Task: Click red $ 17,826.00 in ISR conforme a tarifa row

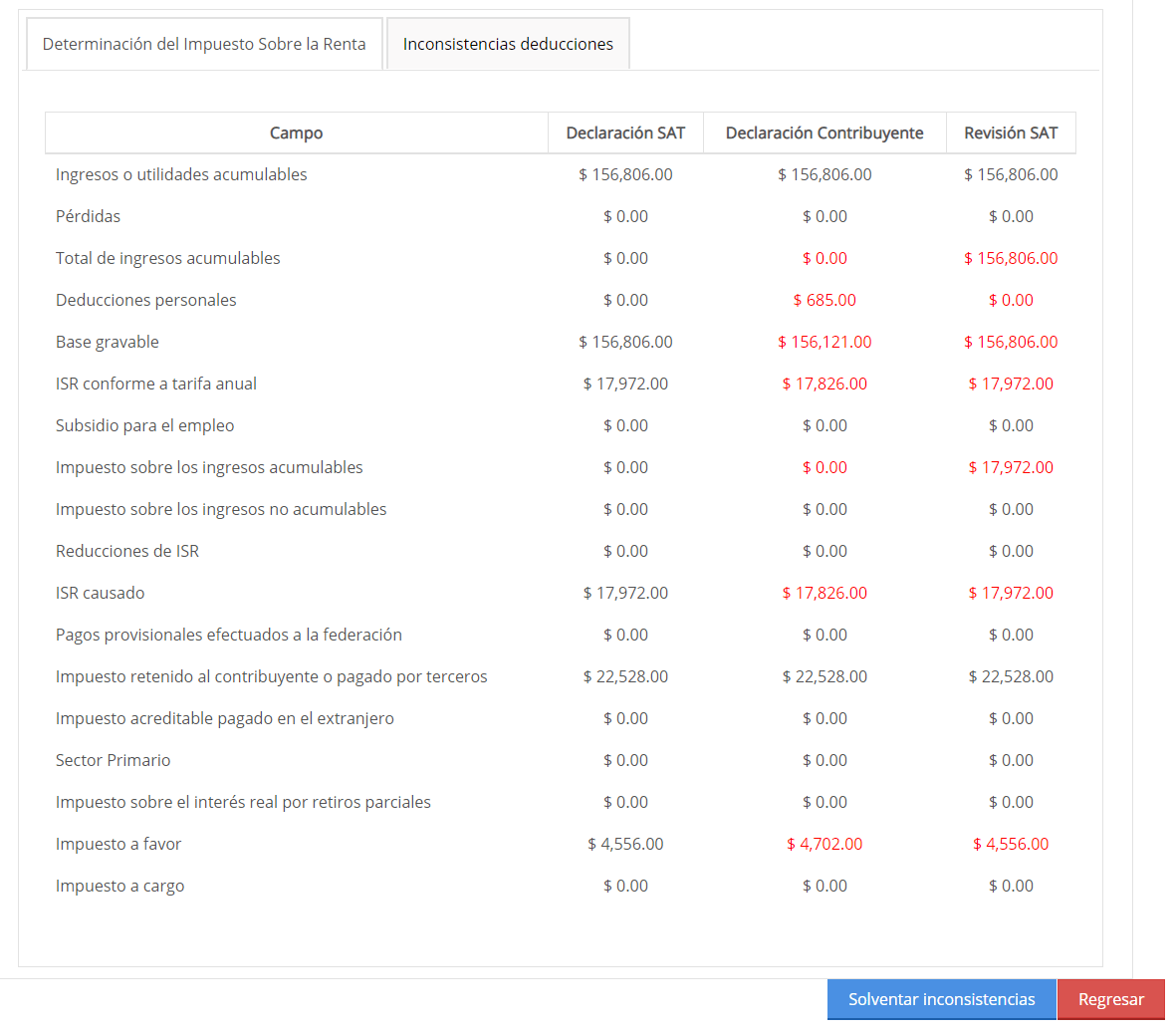Action: pos(824,384)
